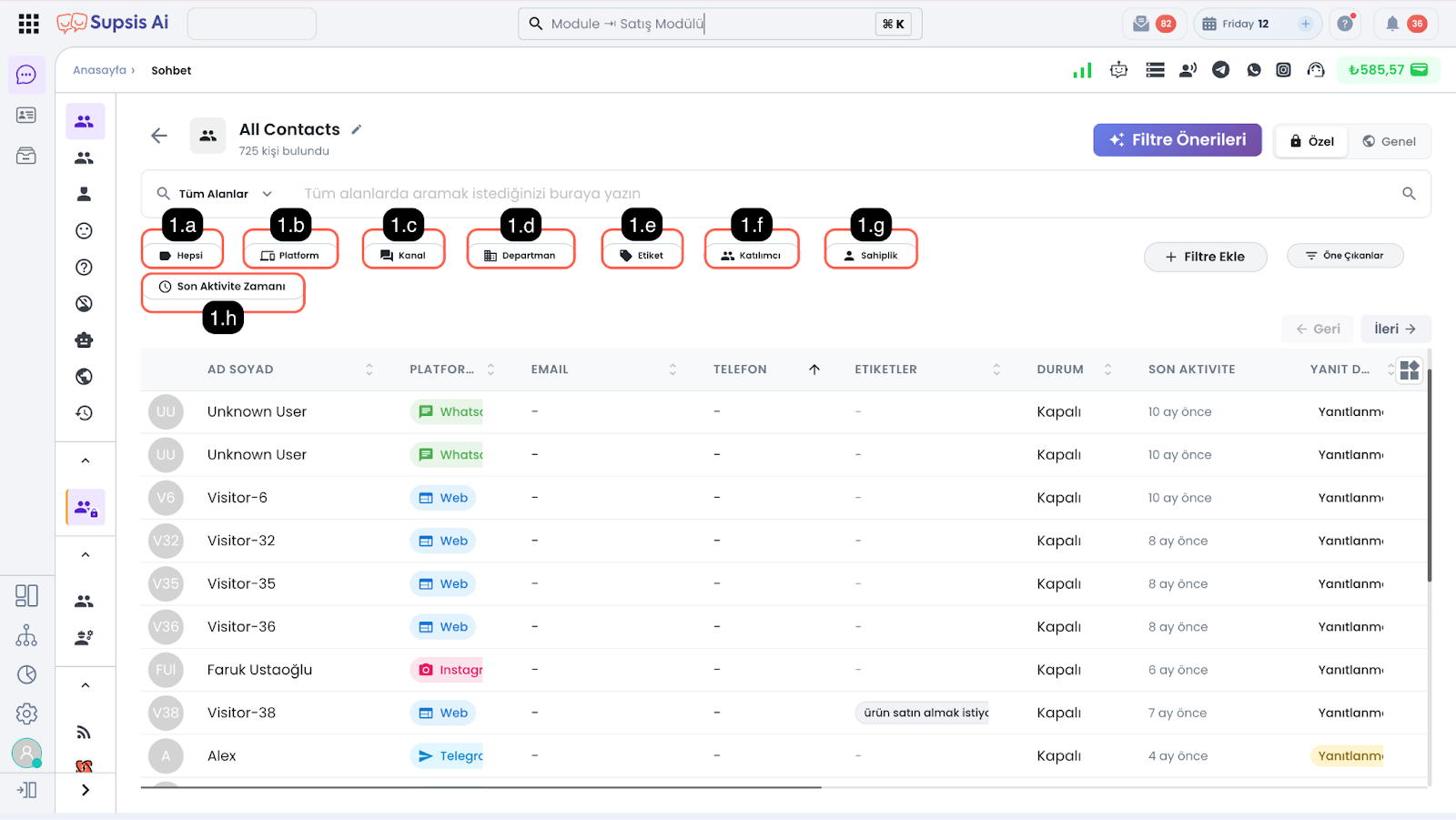The height and width of the screenshot is (820, 1456).
Task: Open Son Aktivite Zamanı filter
Action: coord(223,287)
